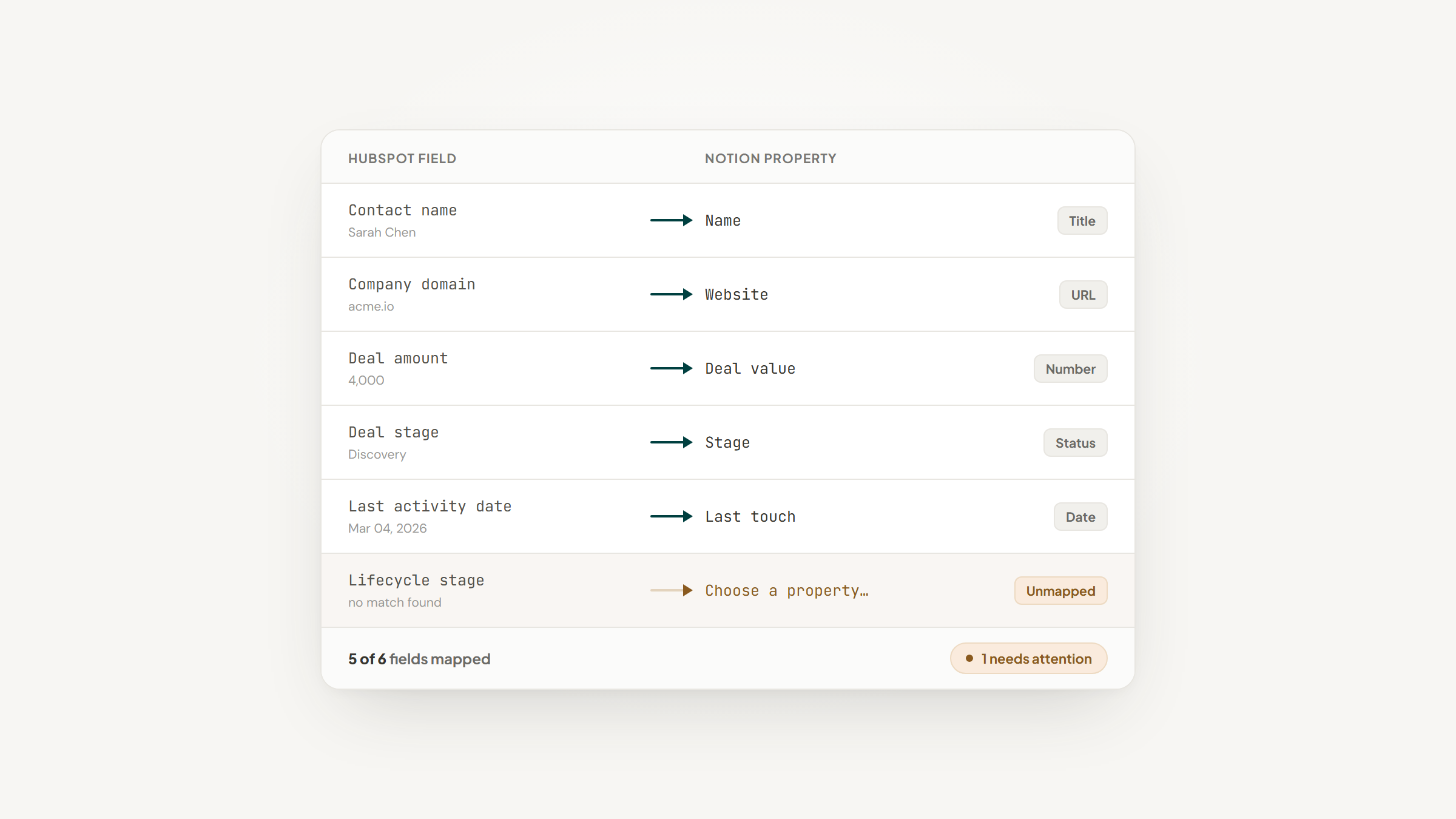
Task: Click the Status type badge
Action: [1075, 443]
